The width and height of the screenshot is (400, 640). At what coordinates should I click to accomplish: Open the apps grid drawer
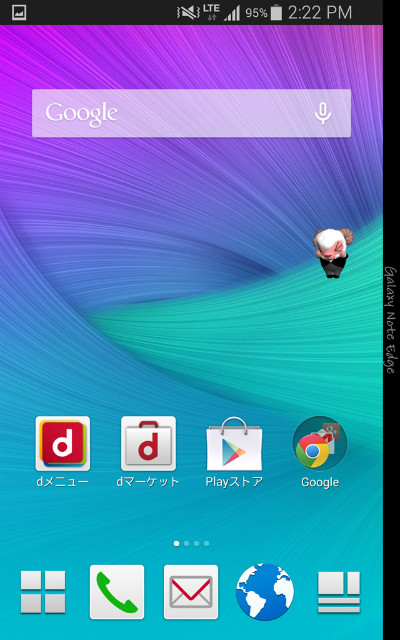(x=43, y=592)
